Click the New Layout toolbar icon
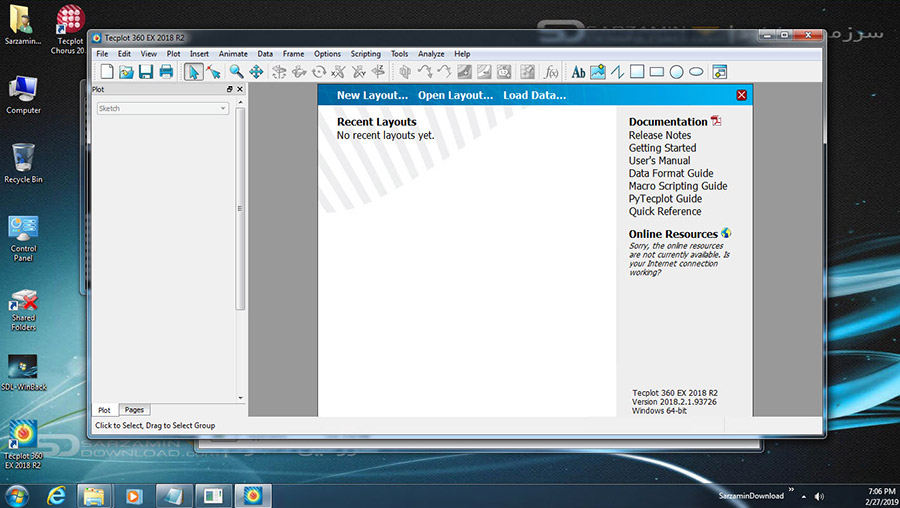The width and height of the screenshot is (900, 508). [x=107, y=72]
